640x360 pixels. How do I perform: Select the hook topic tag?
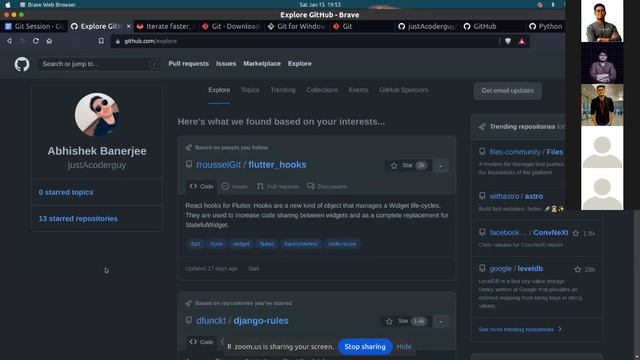coord(216,244)
